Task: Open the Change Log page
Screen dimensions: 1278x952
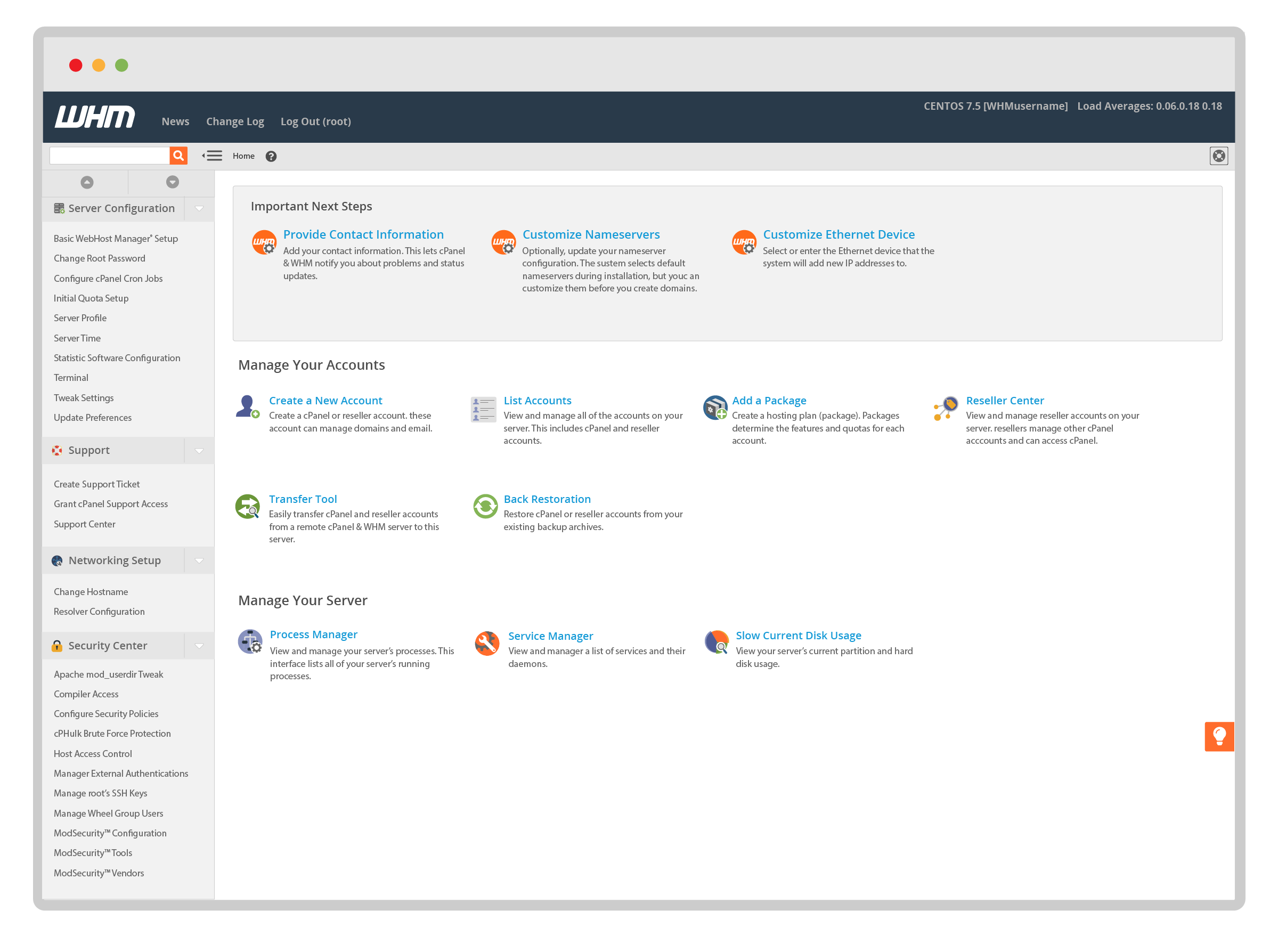Action: (234, 121)
